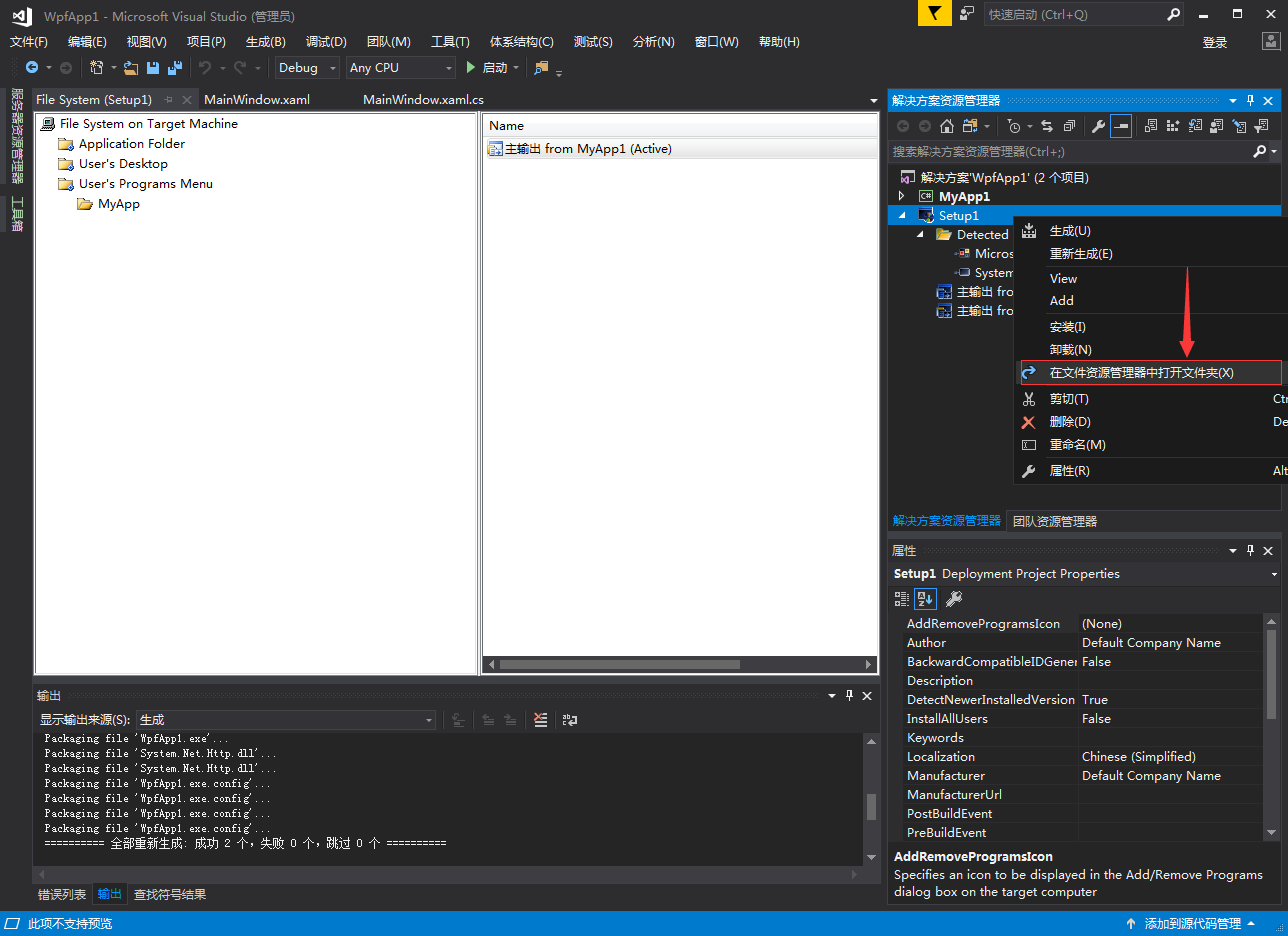Open the document tabs overflow dropdown arrow
The height and width of the screenshot is (936, 1288).
pyautogui.click(x=873, y=101)
